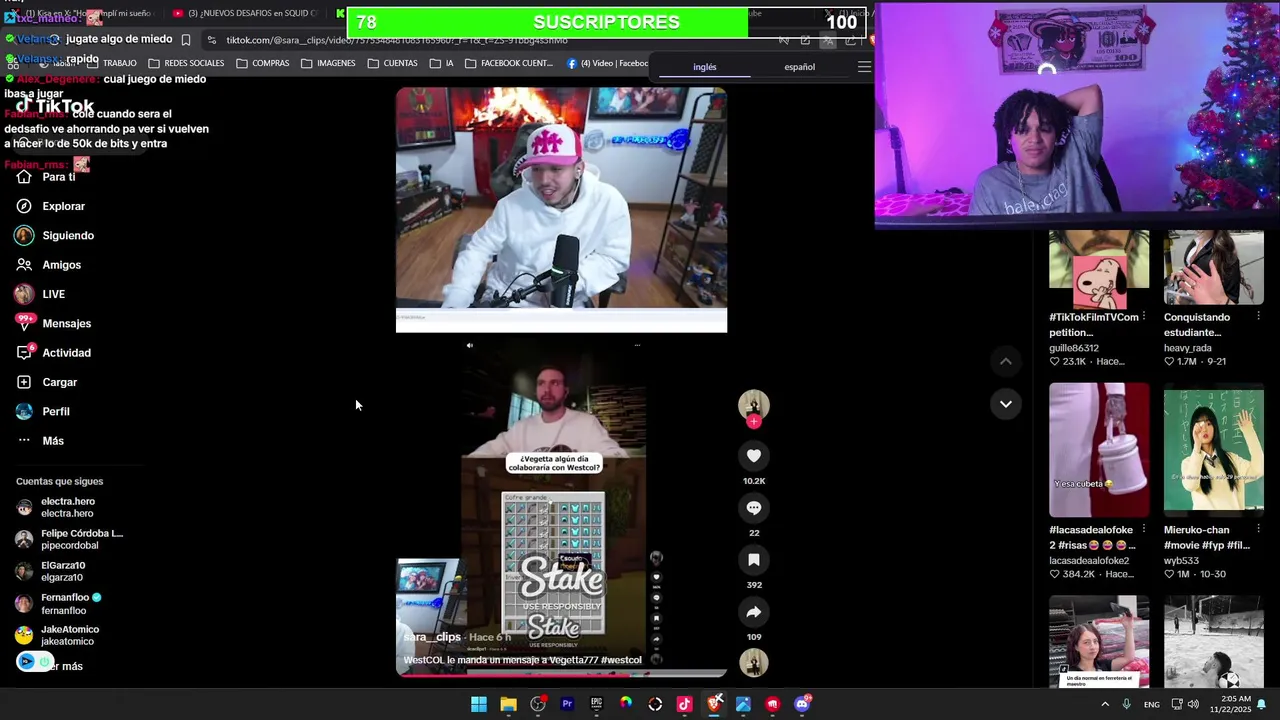Viewport: 1280px width, 720px height.
Task: Open the Cargar upload page
Action: tap(46, 382)
